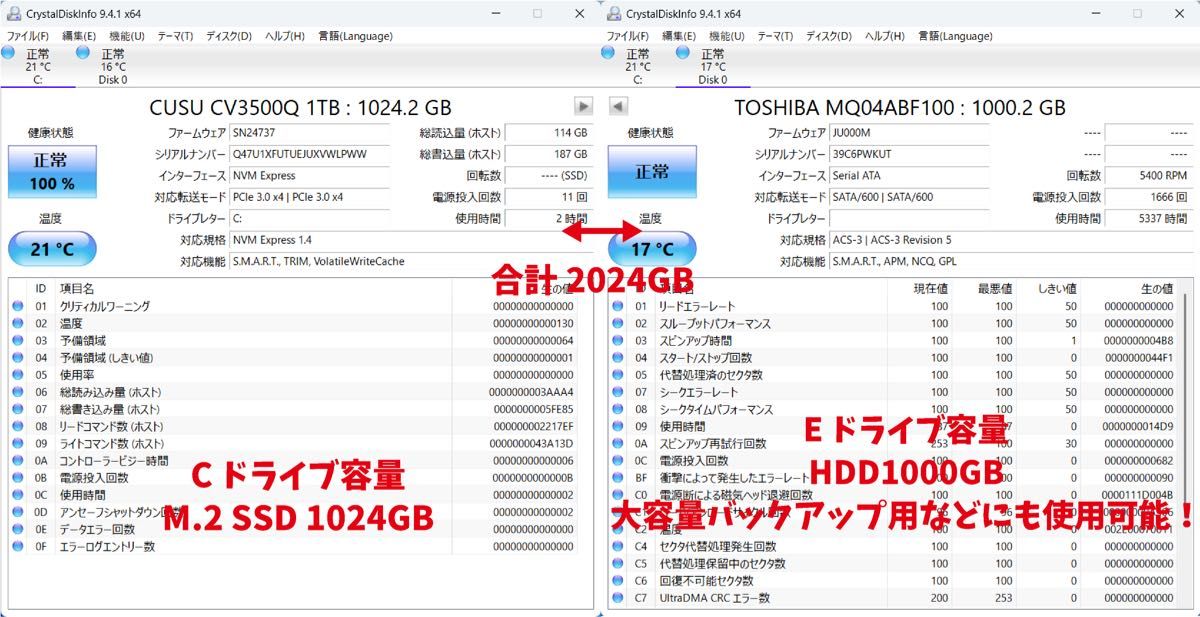
Task: Click rotation rate field 5400 RPM
Action: pos(1148,175)
